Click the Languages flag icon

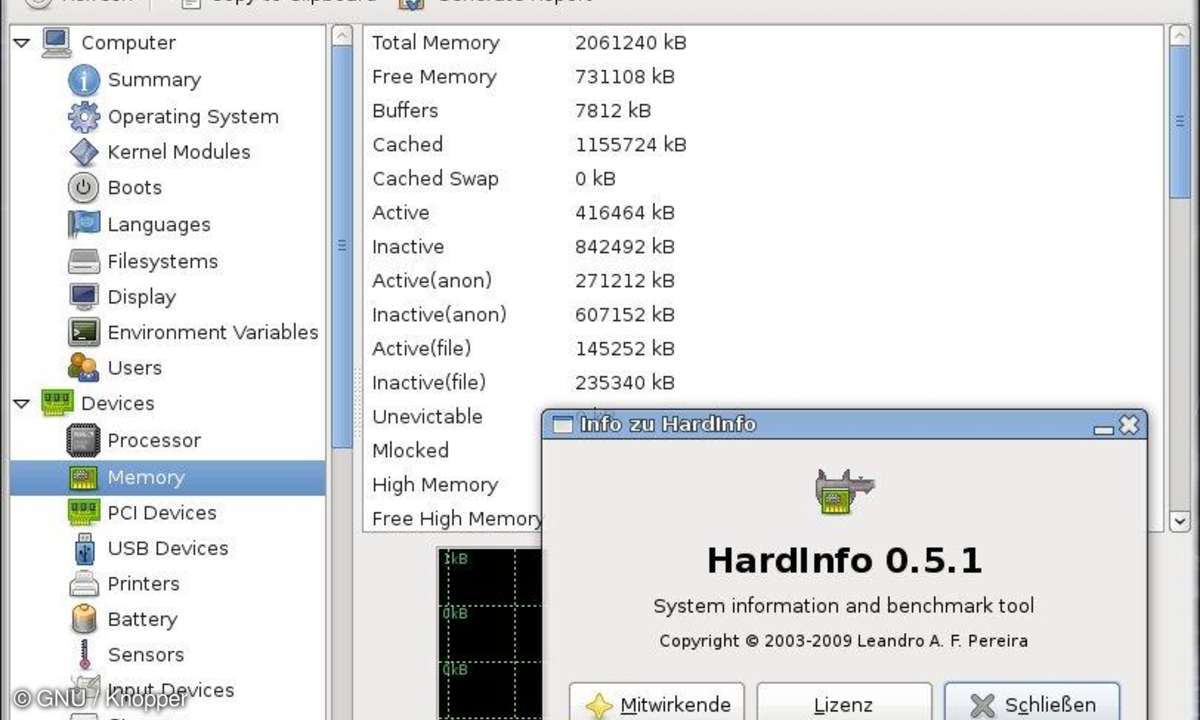84,224
